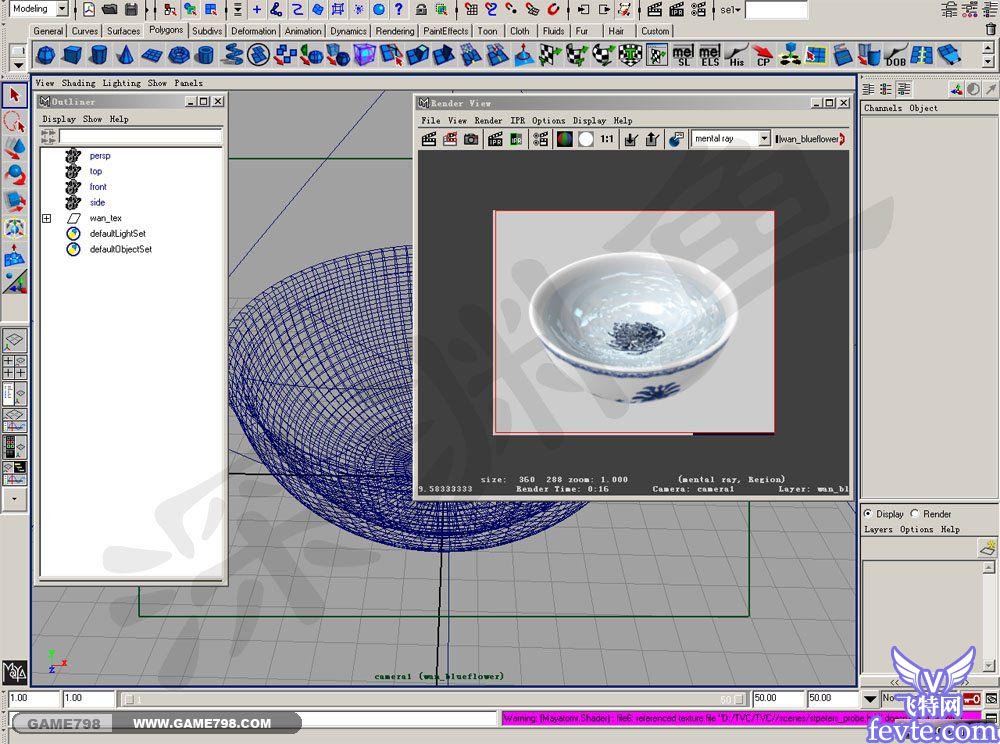Screen dimensions: 1000x744
Task: Select the Render radio button in layer editor
Action: tap(914, 514)
